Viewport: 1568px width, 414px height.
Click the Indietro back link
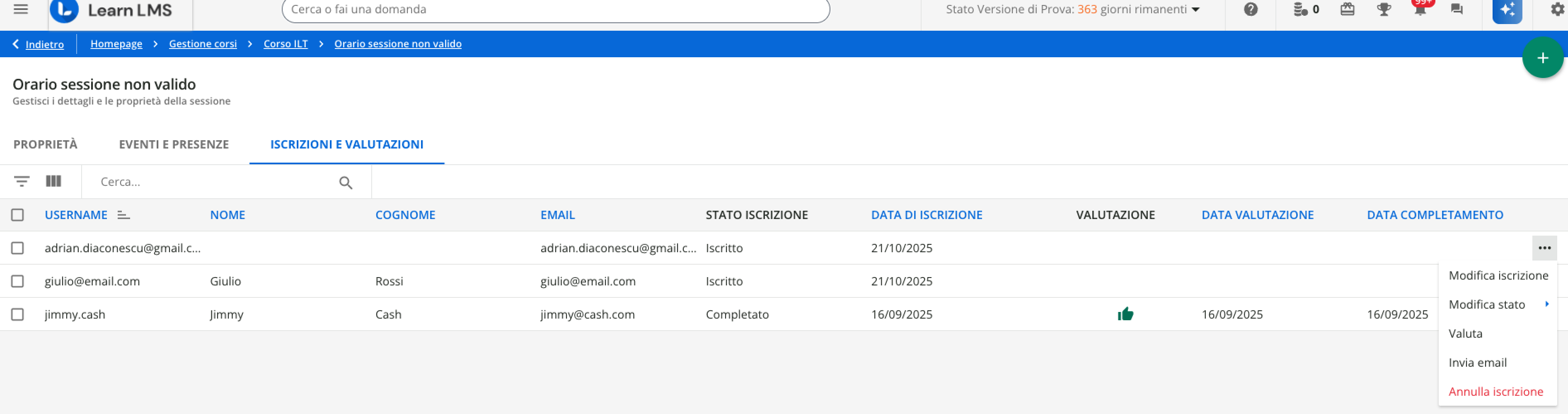pos(44,44)
